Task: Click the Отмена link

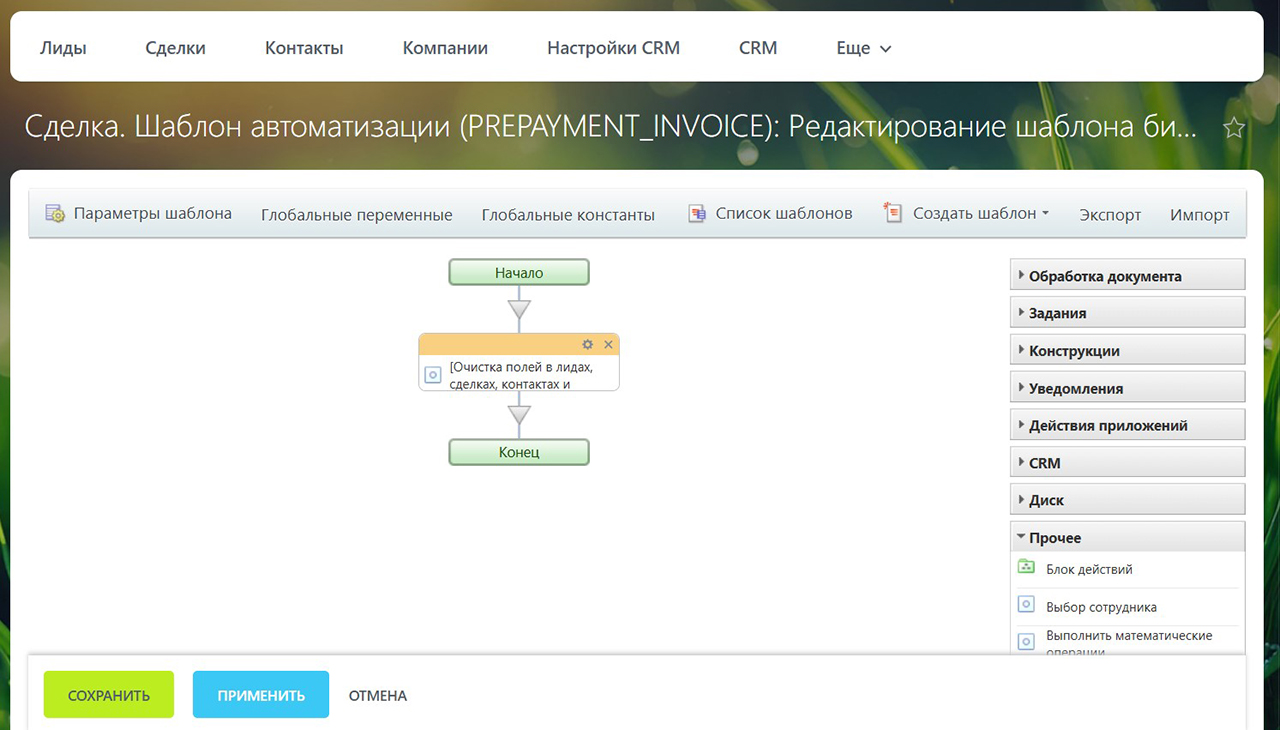Action: [378, 696]
